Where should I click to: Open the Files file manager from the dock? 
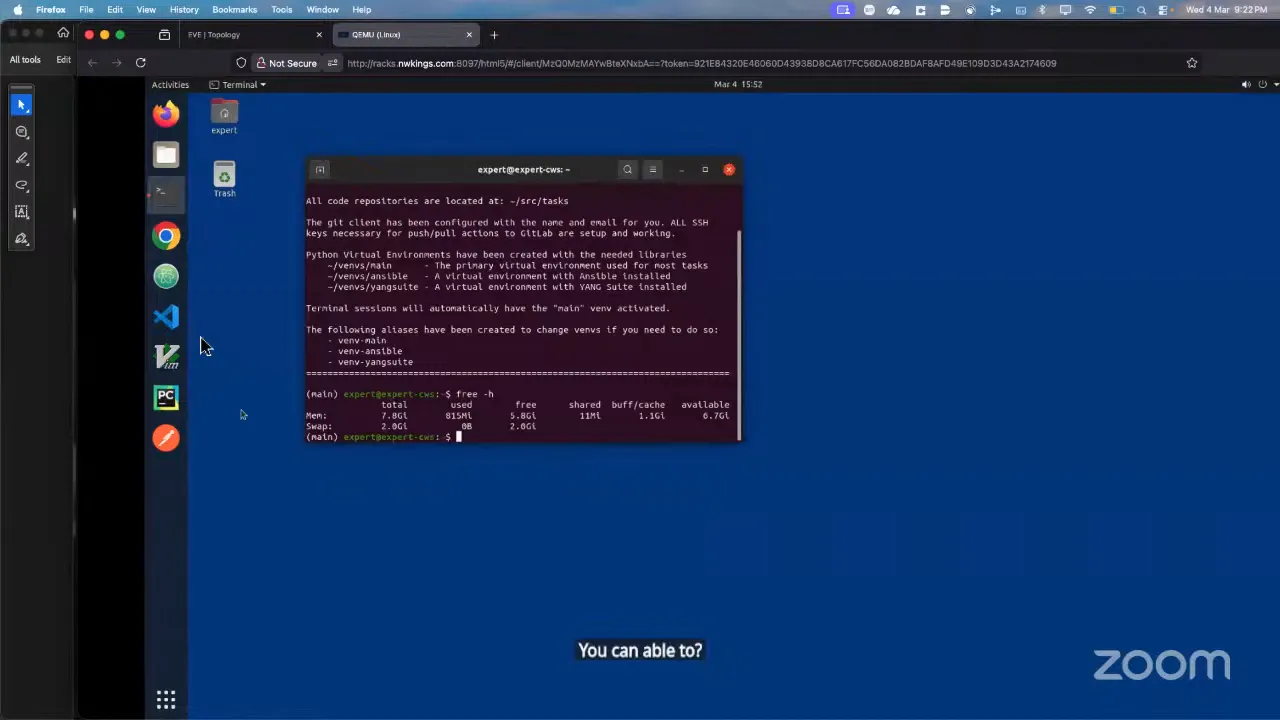166,155
